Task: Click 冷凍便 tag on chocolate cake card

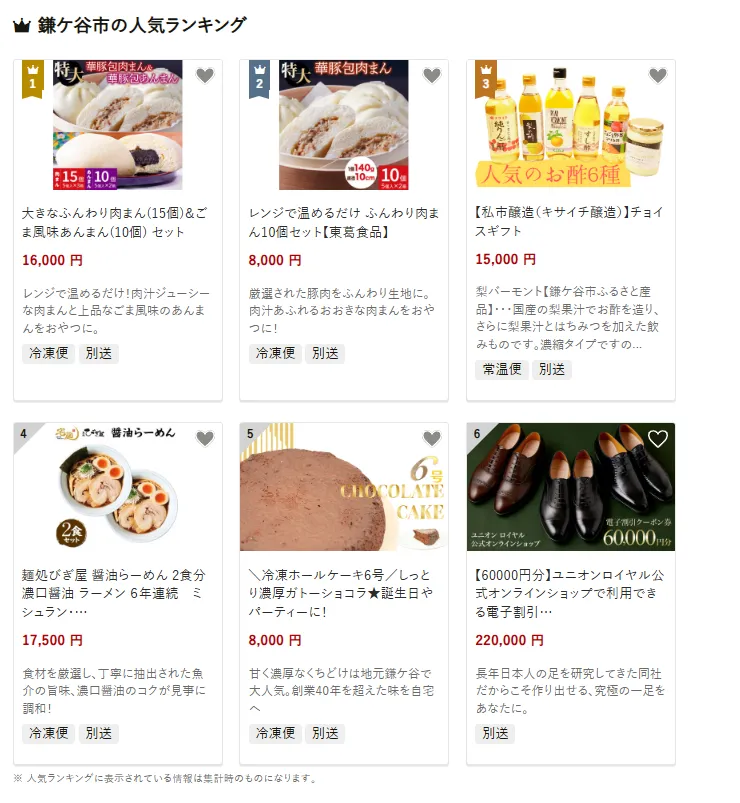Action: (x=276, y=733)
